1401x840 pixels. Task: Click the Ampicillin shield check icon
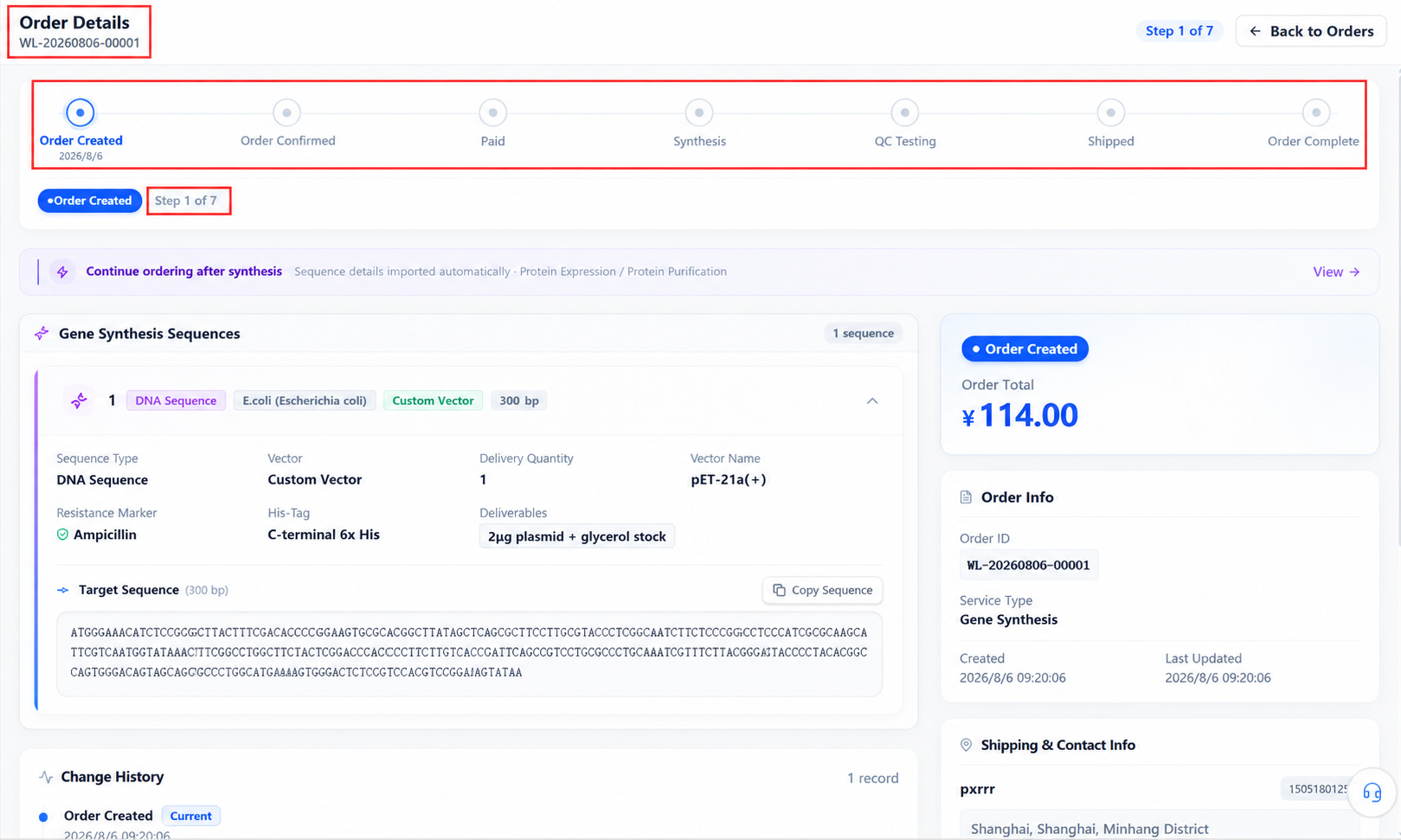(x=62, y=535)
